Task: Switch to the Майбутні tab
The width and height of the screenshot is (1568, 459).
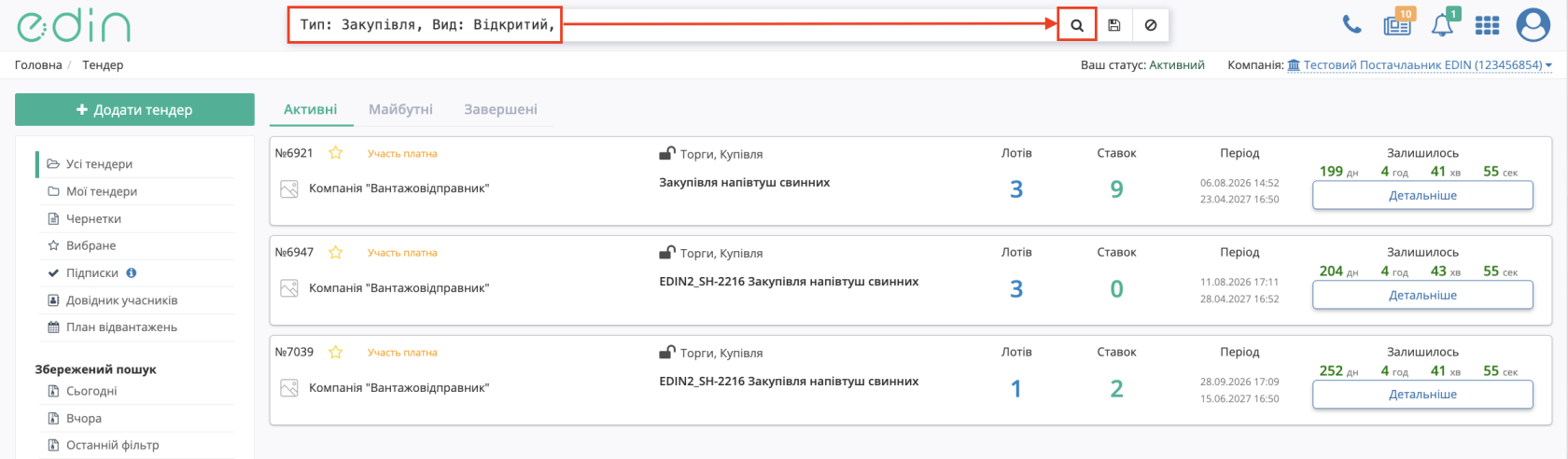Action: pyautogui.click(x=400, y=109)
